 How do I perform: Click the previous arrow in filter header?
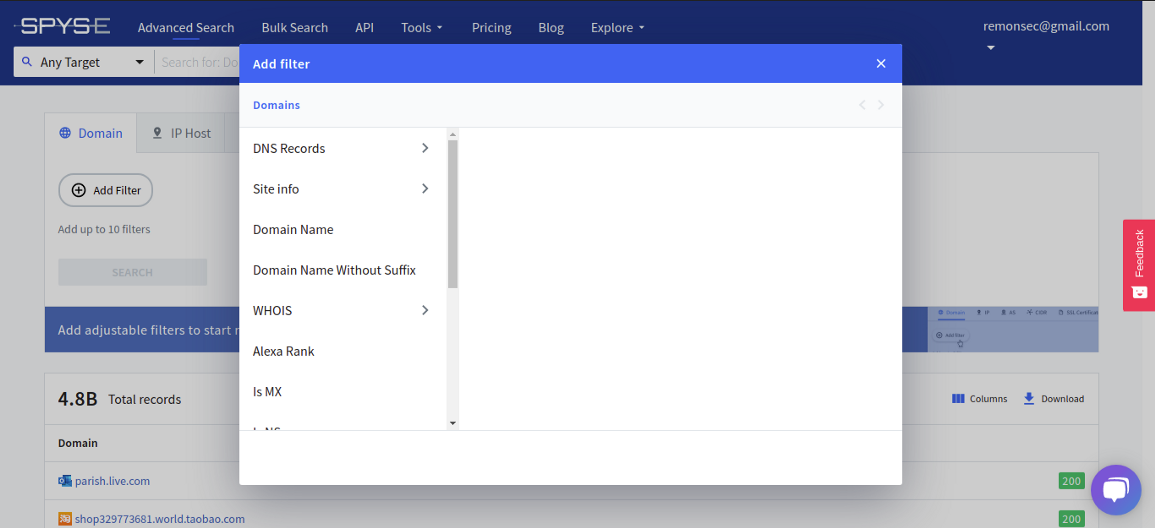pos(862,105)
